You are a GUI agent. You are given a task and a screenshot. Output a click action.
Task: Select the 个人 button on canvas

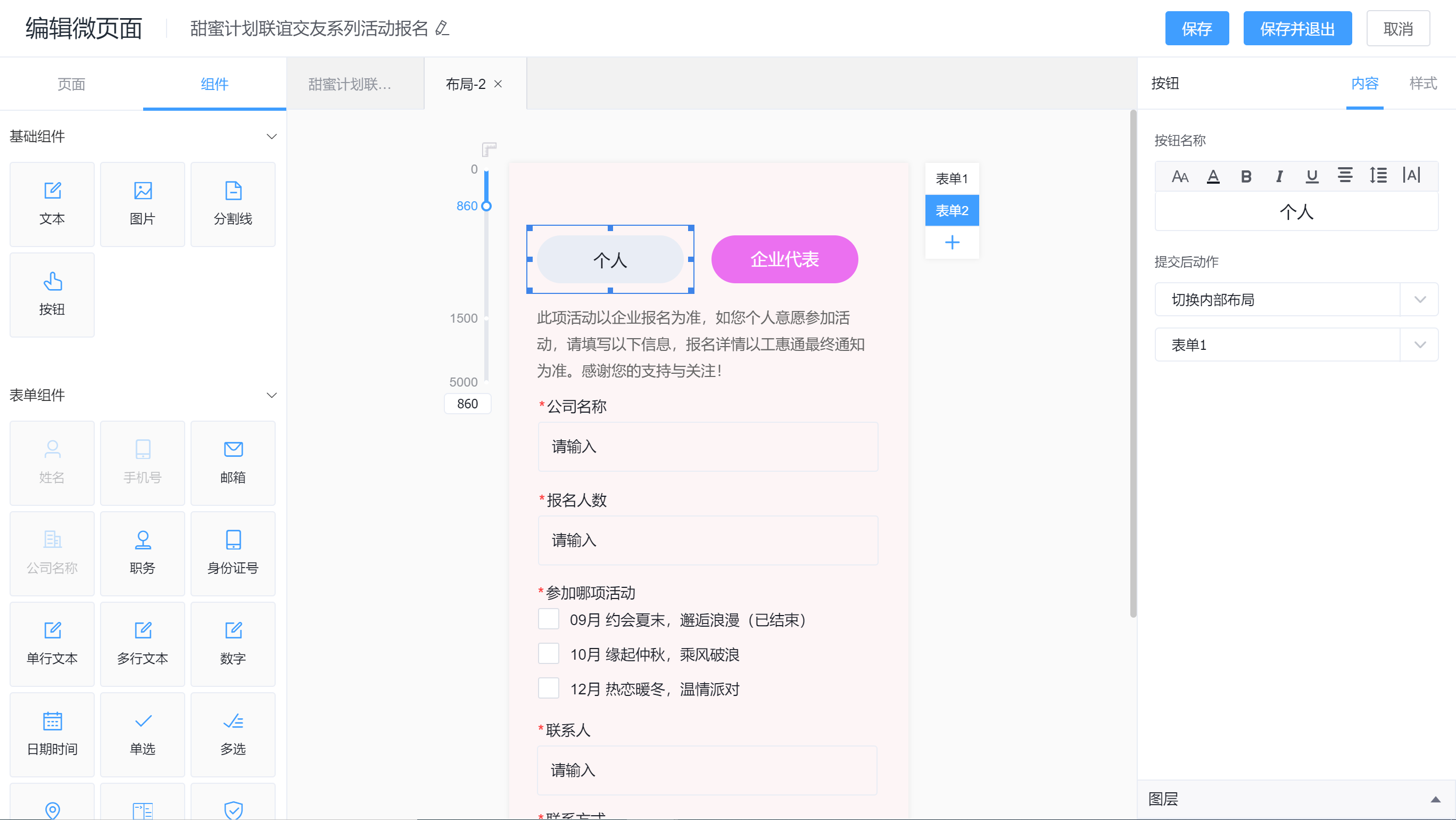coord(610,259)
